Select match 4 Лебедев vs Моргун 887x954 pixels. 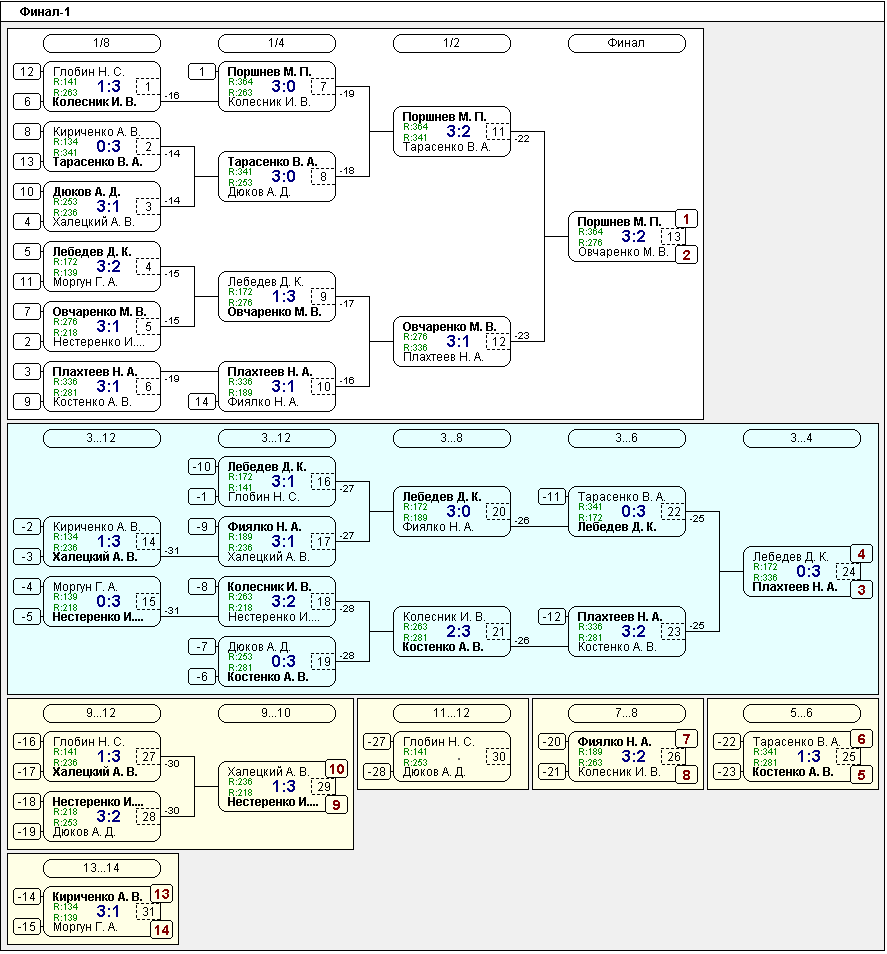(x=102, y=266)
